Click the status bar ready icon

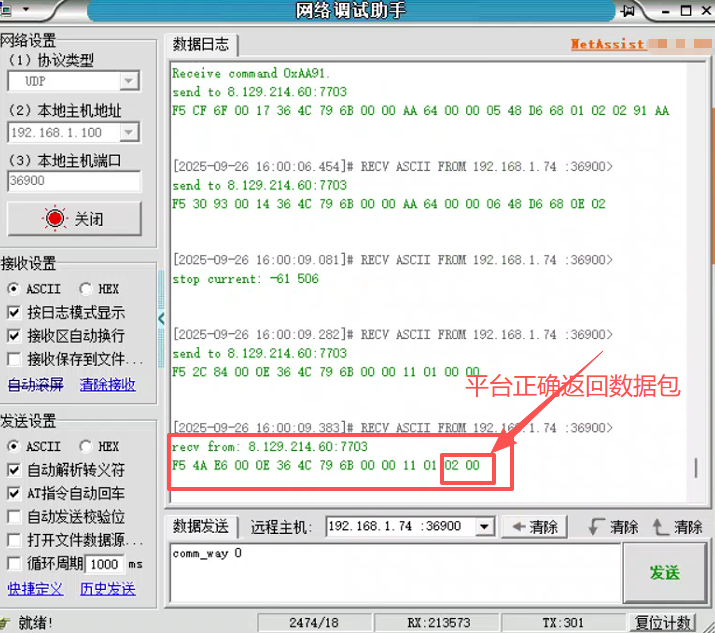point(5,623)
